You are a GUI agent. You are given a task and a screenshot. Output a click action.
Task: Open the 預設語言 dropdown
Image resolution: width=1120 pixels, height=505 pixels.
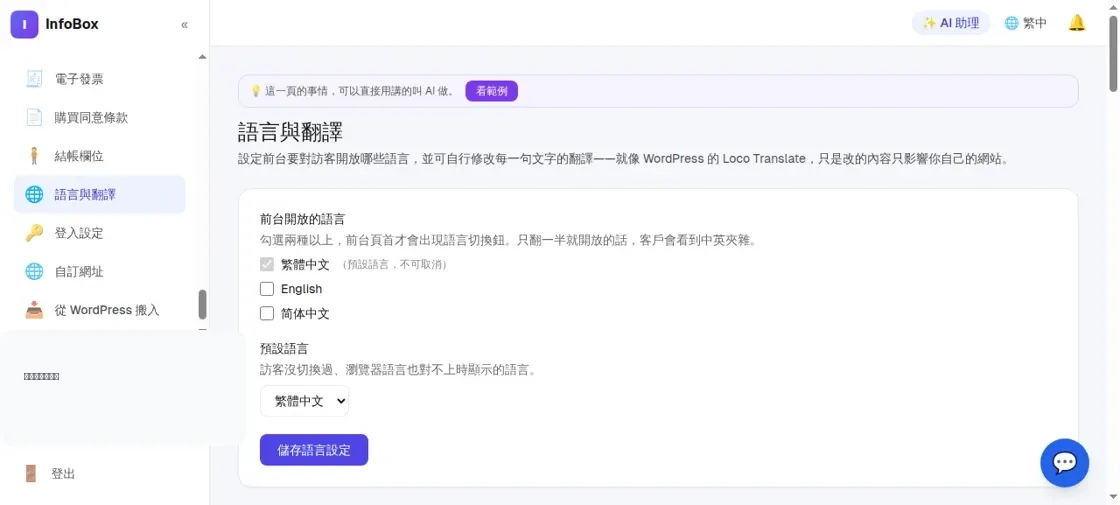click(304, 401)
